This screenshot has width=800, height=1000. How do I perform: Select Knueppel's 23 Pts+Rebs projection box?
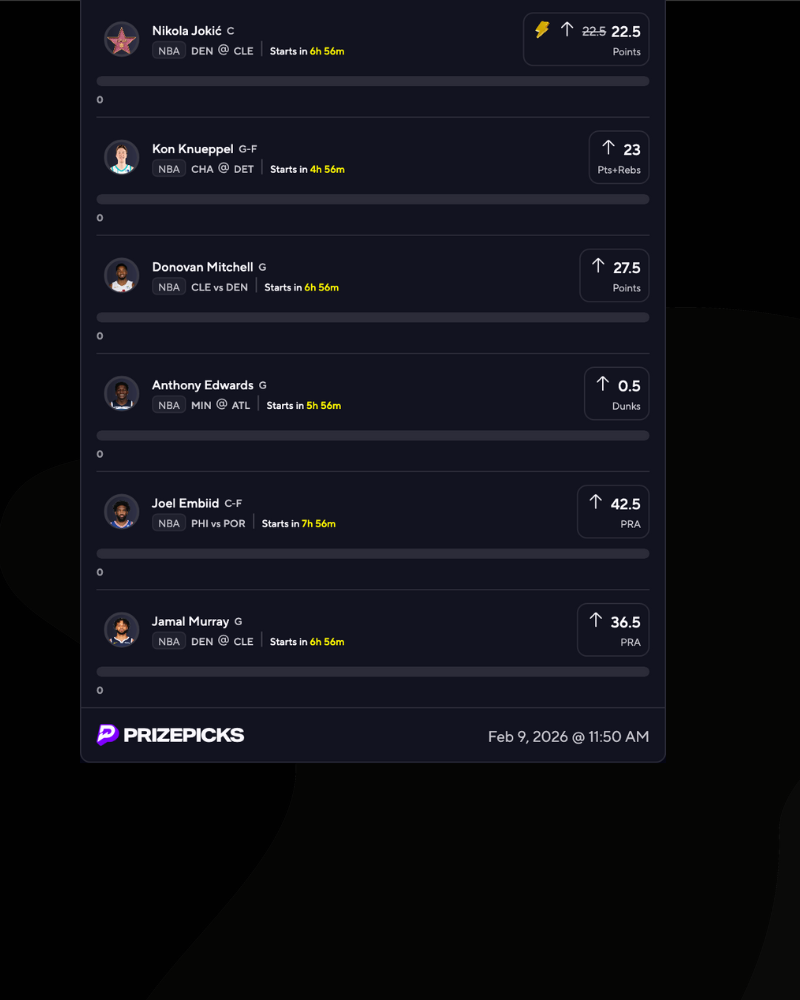point(618,158)
